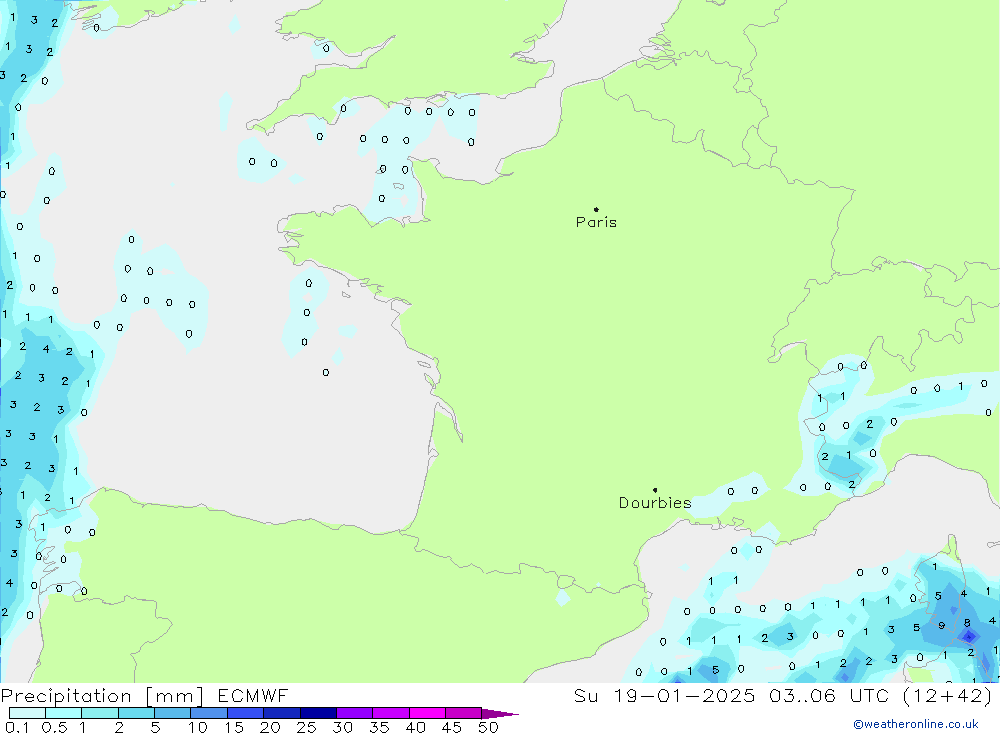This screenshot has width=1000, height=733.
Task: Click the Dourbies city marker dot
Action: [655, 490]
